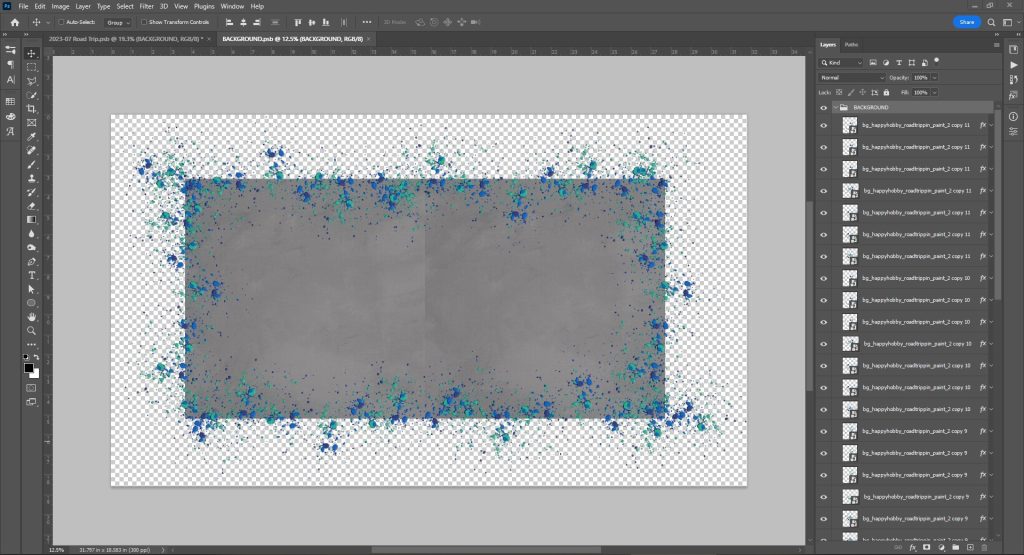Open the Filter menu
1024x555 pixels.
point(147,6)
